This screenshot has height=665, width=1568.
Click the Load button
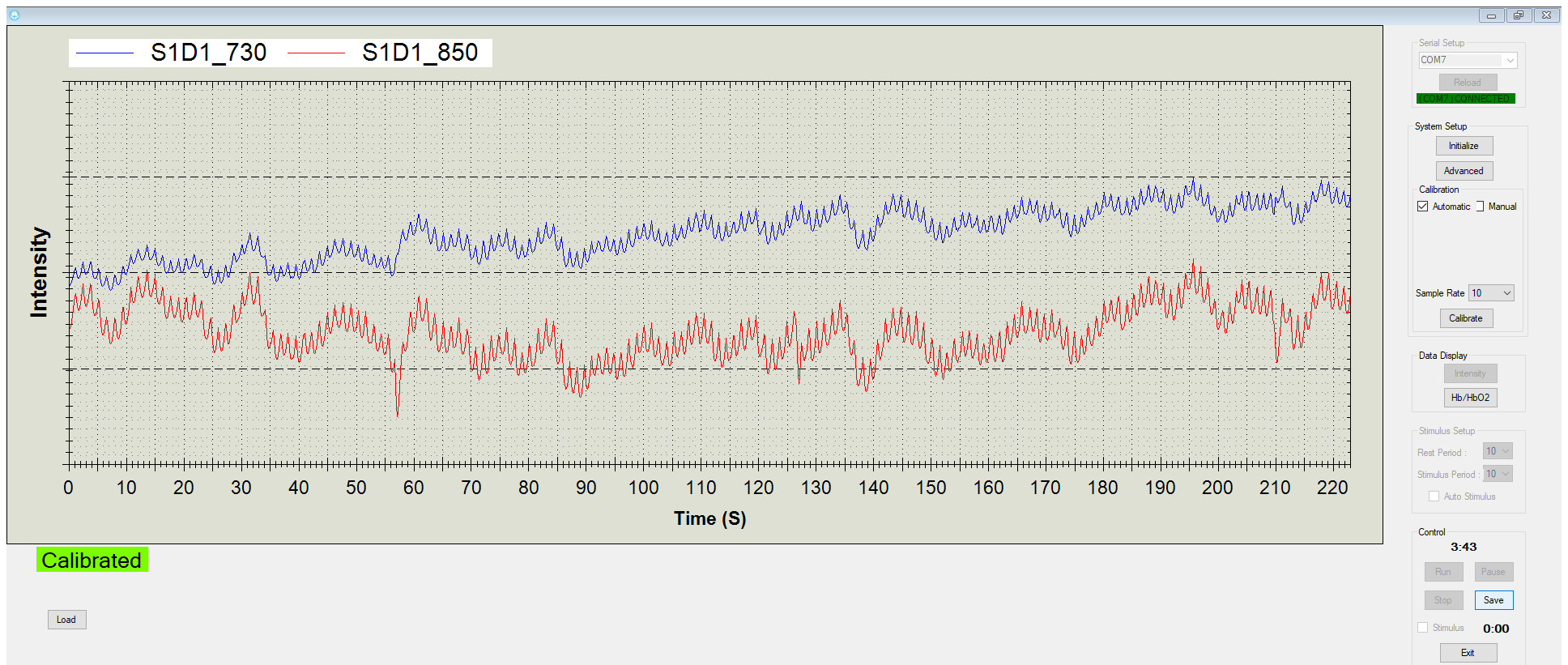pyautogui.click(x=66, y=620)
